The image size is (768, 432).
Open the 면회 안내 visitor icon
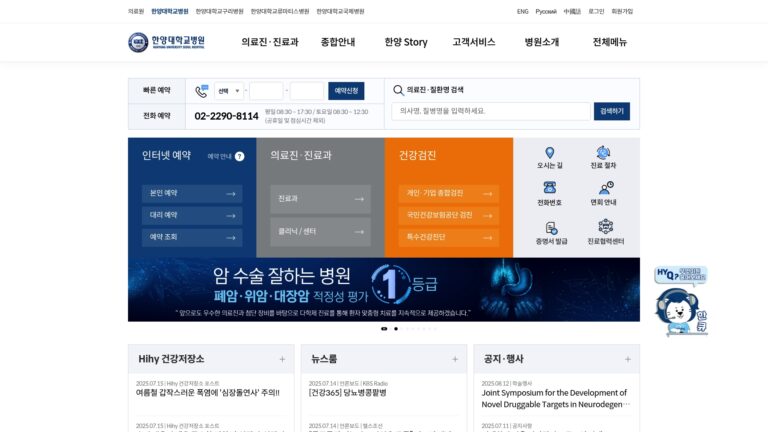pyautogui.click(x=606, y=188)
